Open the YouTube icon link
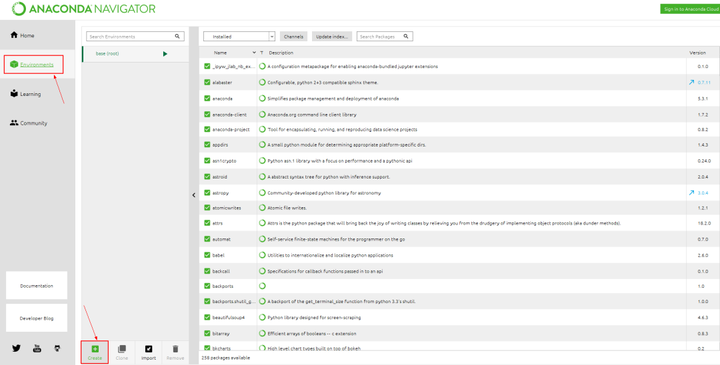This screenshot has width=720, height=365. [x=37, y=348]
